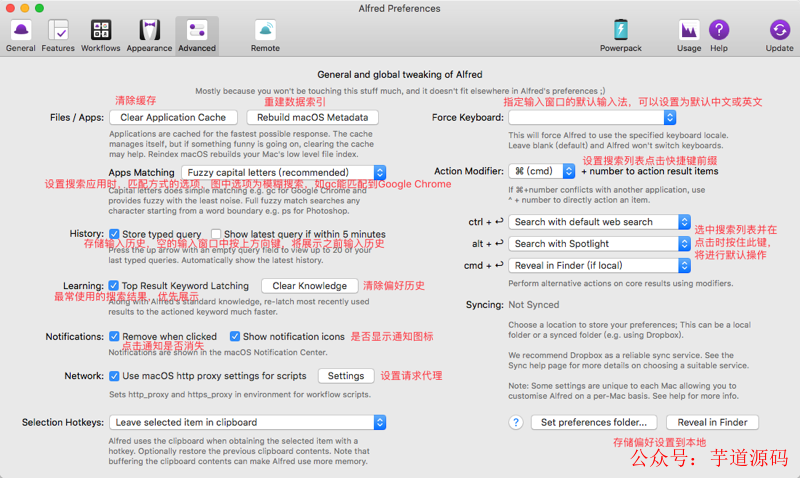Screen dimensions: 800x478
Task: Open the cmd+return Reveal in Finder dropdown
Action: coord(599,265)
